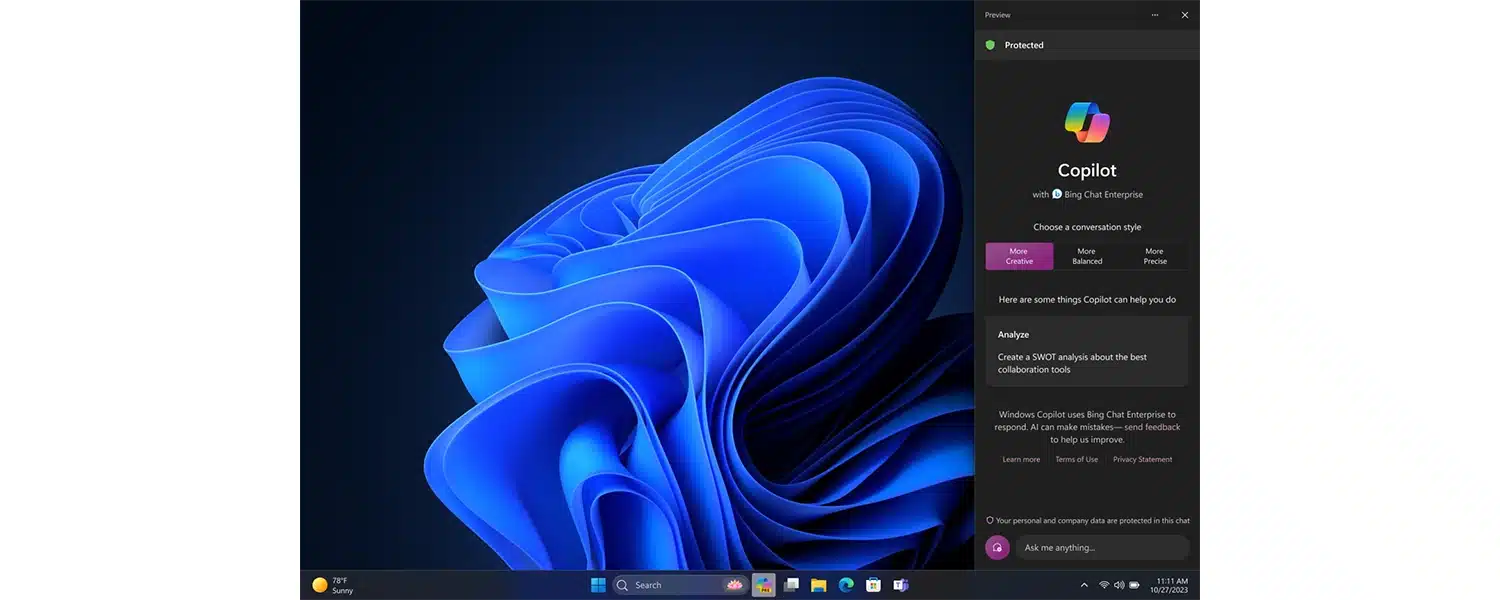Launch Microsoft Teams from the taskbar

[900, 585]
